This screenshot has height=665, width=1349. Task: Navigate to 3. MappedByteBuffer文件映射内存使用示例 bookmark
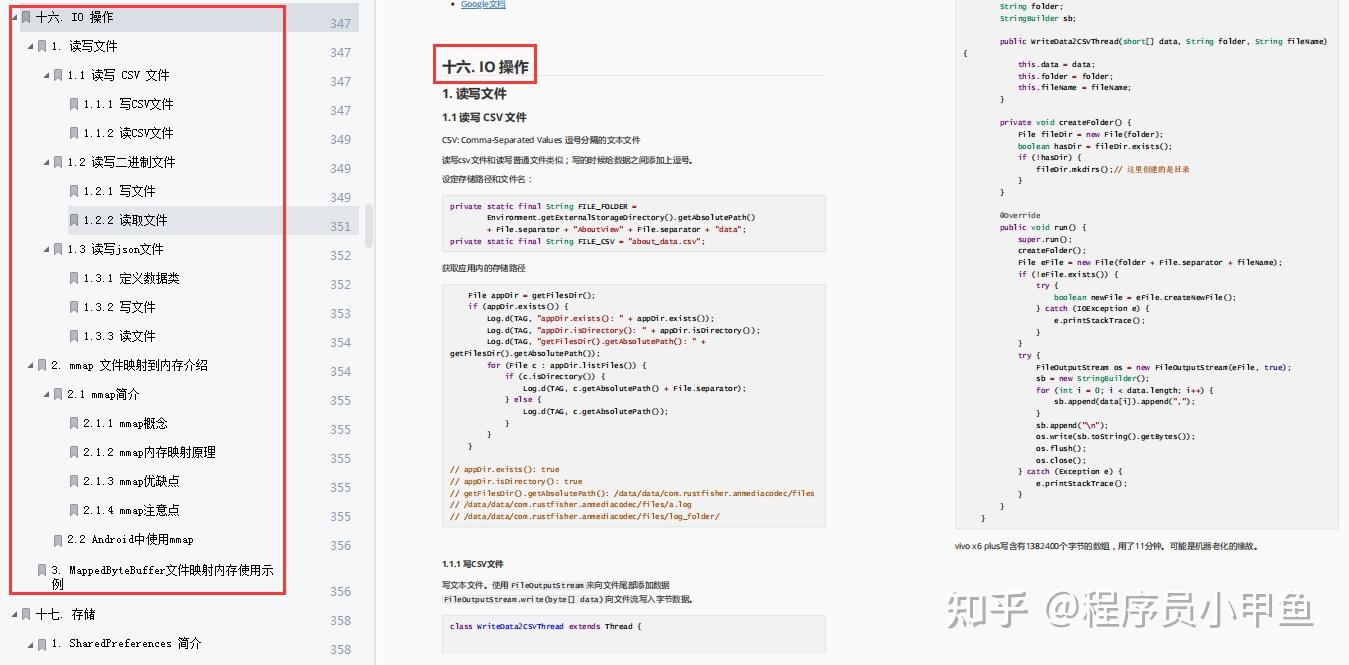(x=162, y=577)
